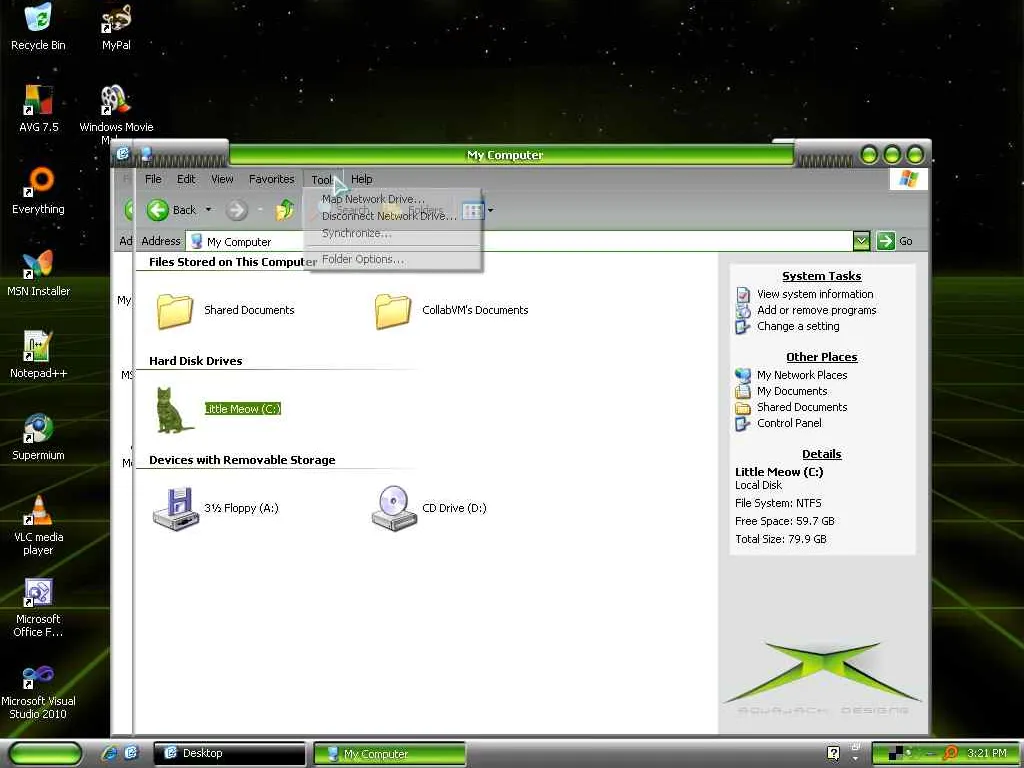Go to My Documents link
Screen dimensions: 1024x768
tap(792, 391)
